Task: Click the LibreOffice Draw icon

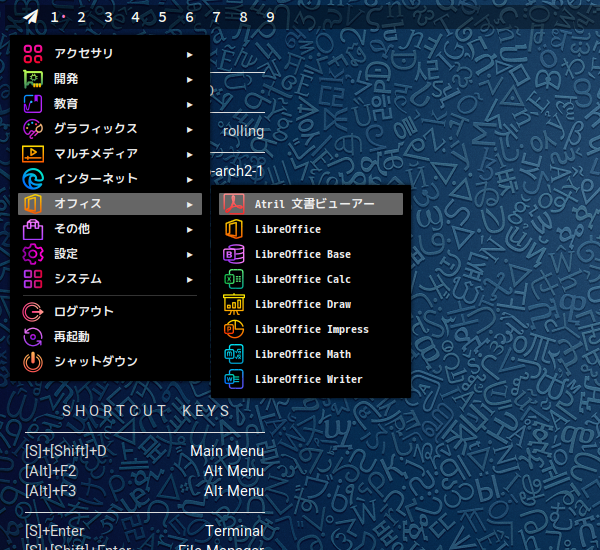Action: [234, 304]
